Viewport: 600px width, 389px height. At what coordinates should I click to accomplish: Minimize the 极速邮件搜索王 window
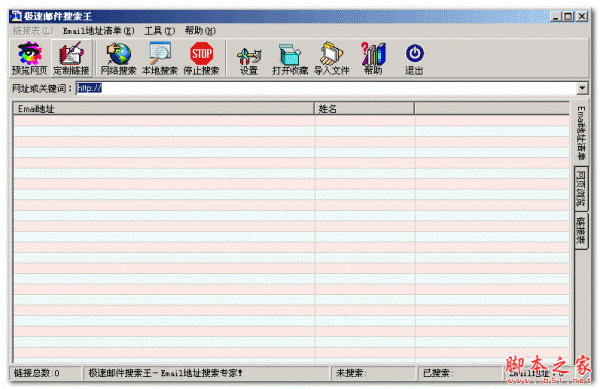(x=556, y=16)
